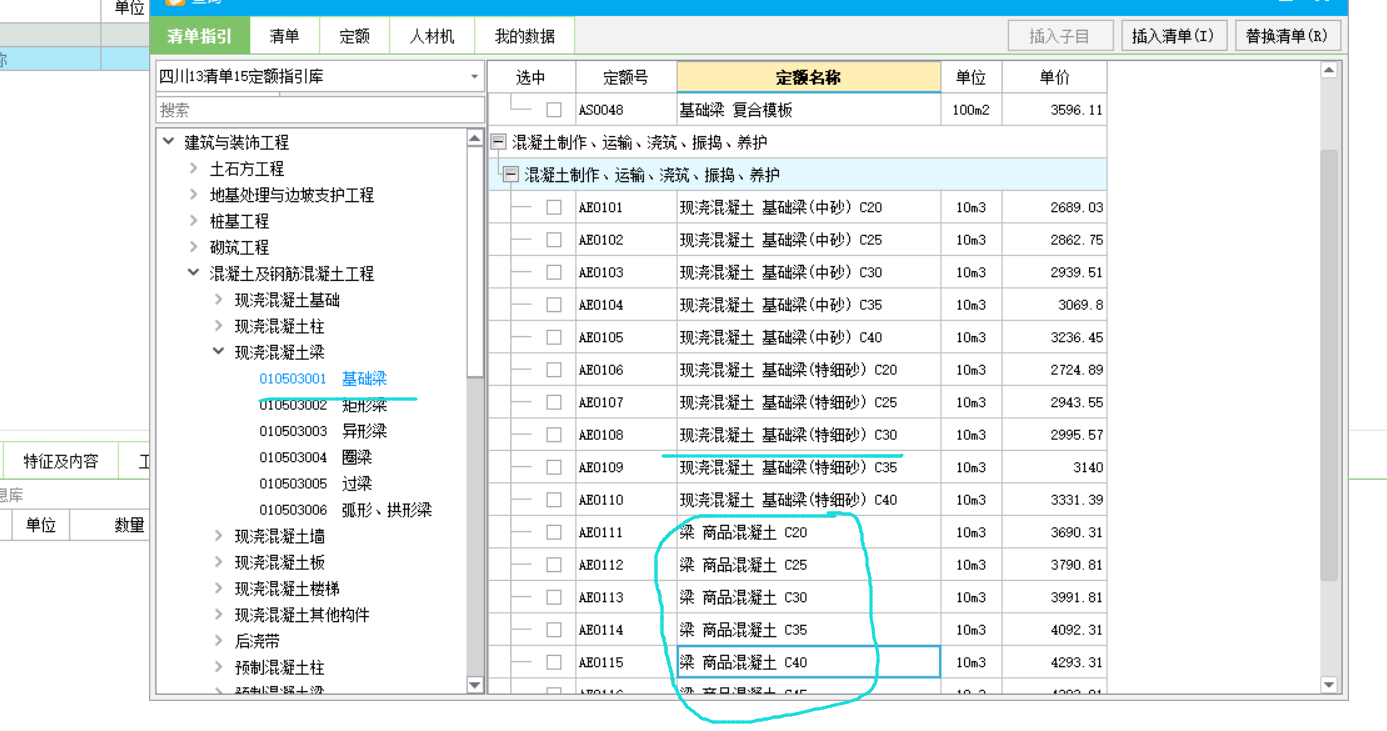Expand the 预制混凝土柱 node
This screenshot has height=731, width=1387.
point(219,667)
